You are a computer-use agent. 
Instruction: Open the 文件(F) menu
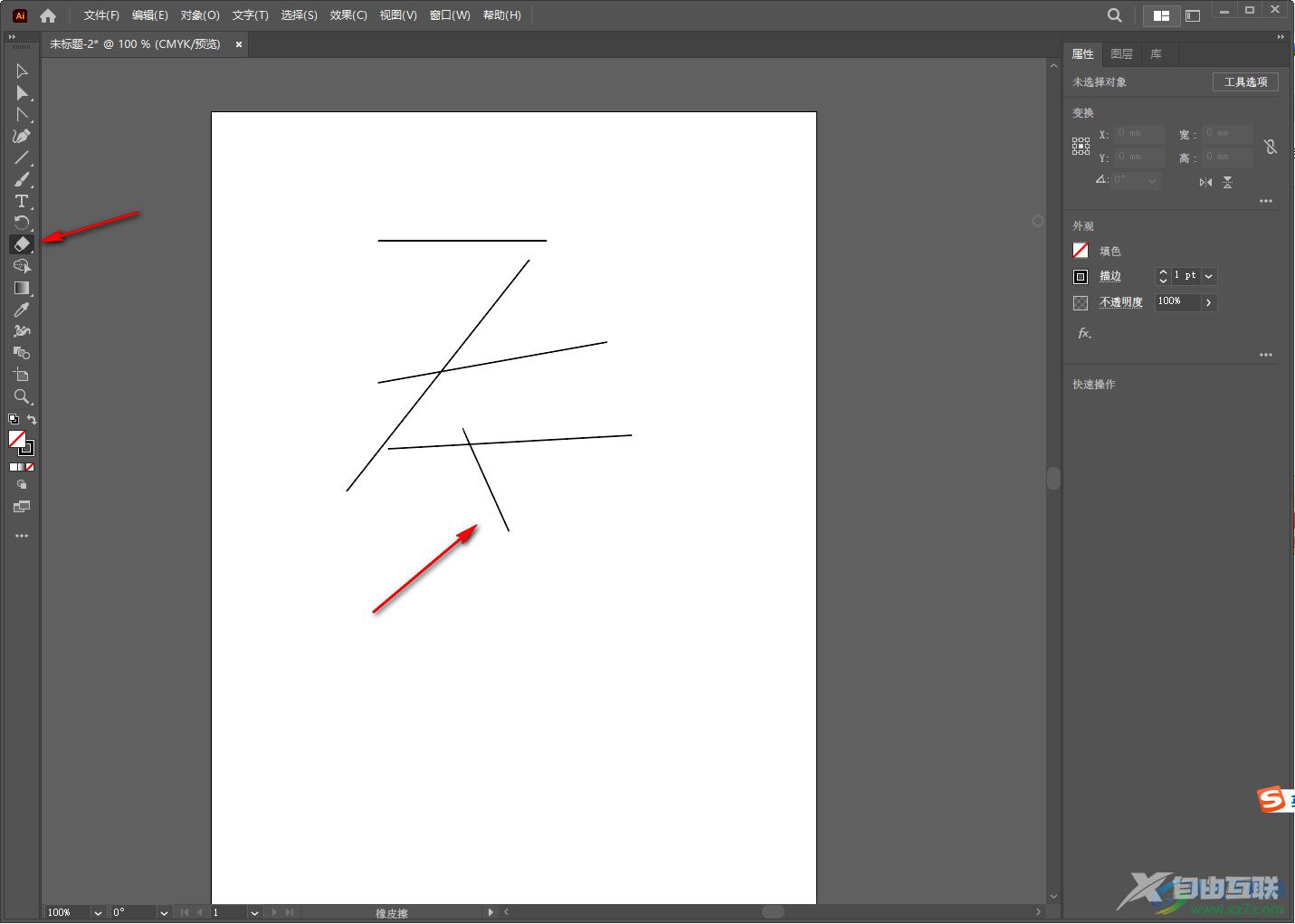coord(101,15)
